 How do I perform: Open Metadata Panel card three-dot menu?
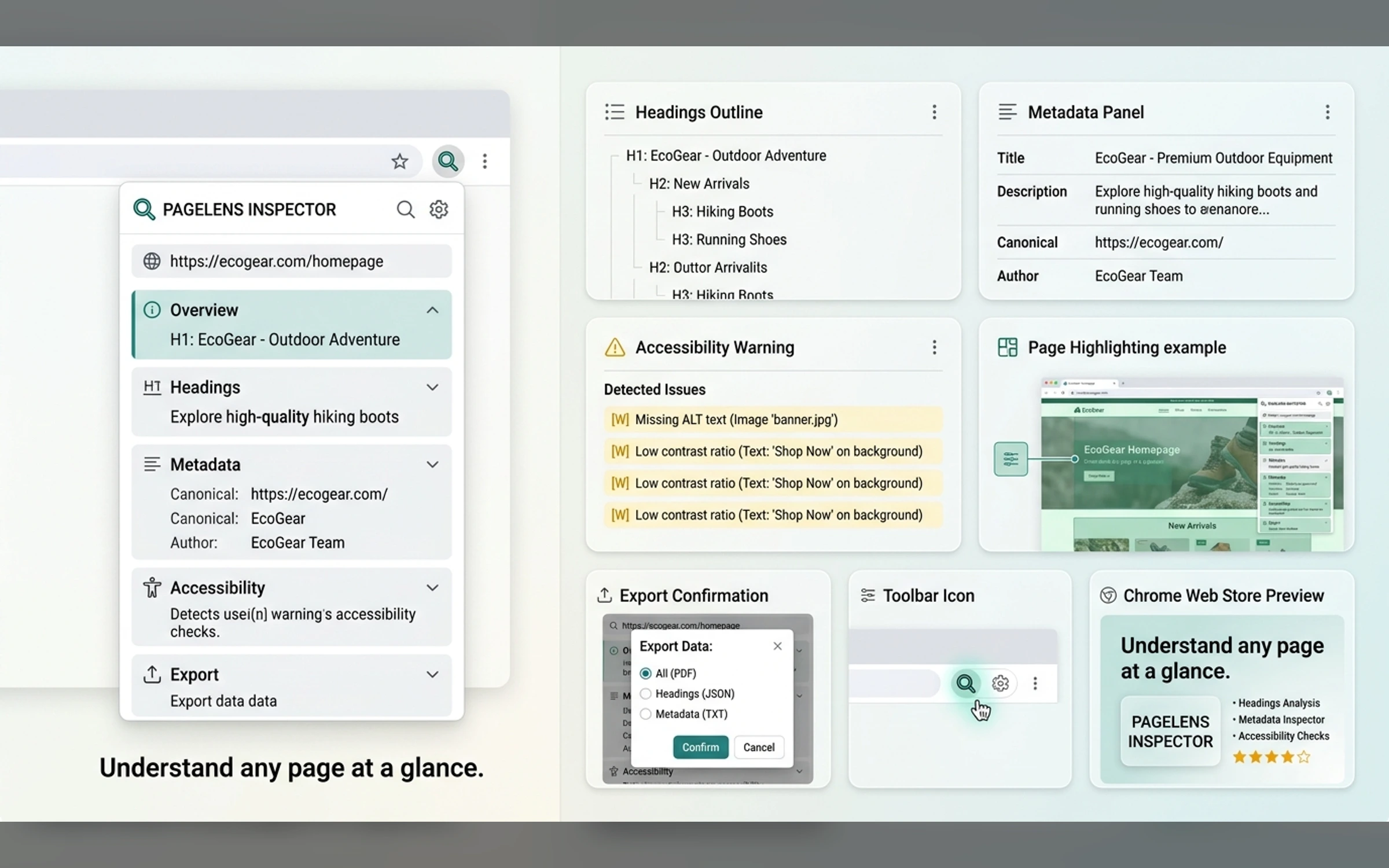[x=1328, y=112]
